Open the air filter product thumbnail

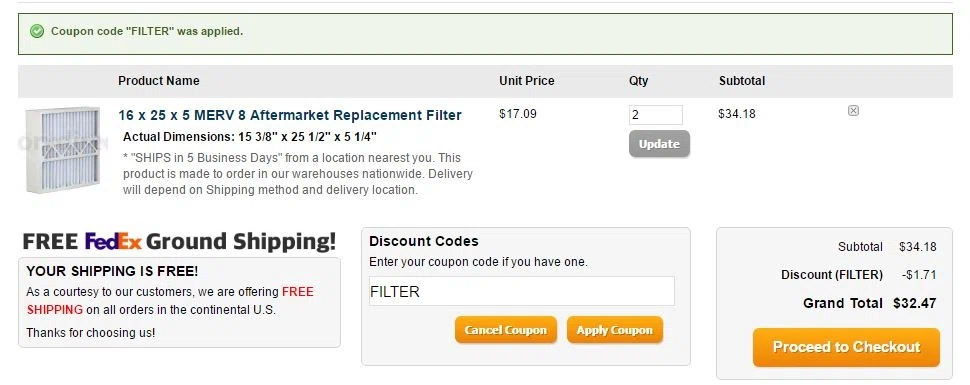click(x=62, y=150)
